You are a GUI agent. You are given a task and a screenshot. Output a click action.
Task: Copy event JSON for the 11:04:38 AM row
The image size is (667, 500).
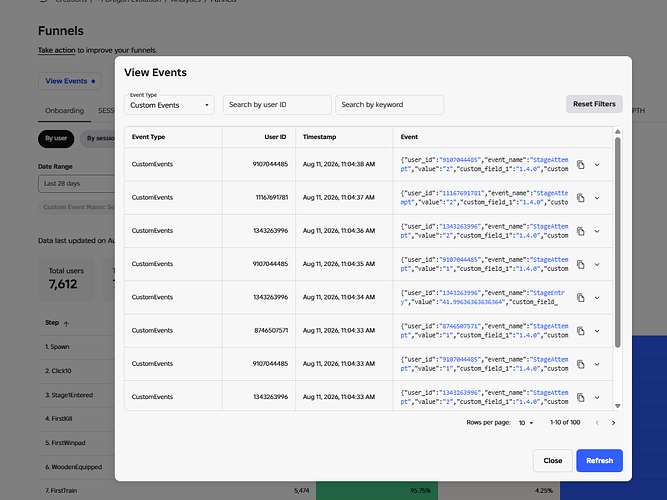pyautogui.click(x=581, y=165)
